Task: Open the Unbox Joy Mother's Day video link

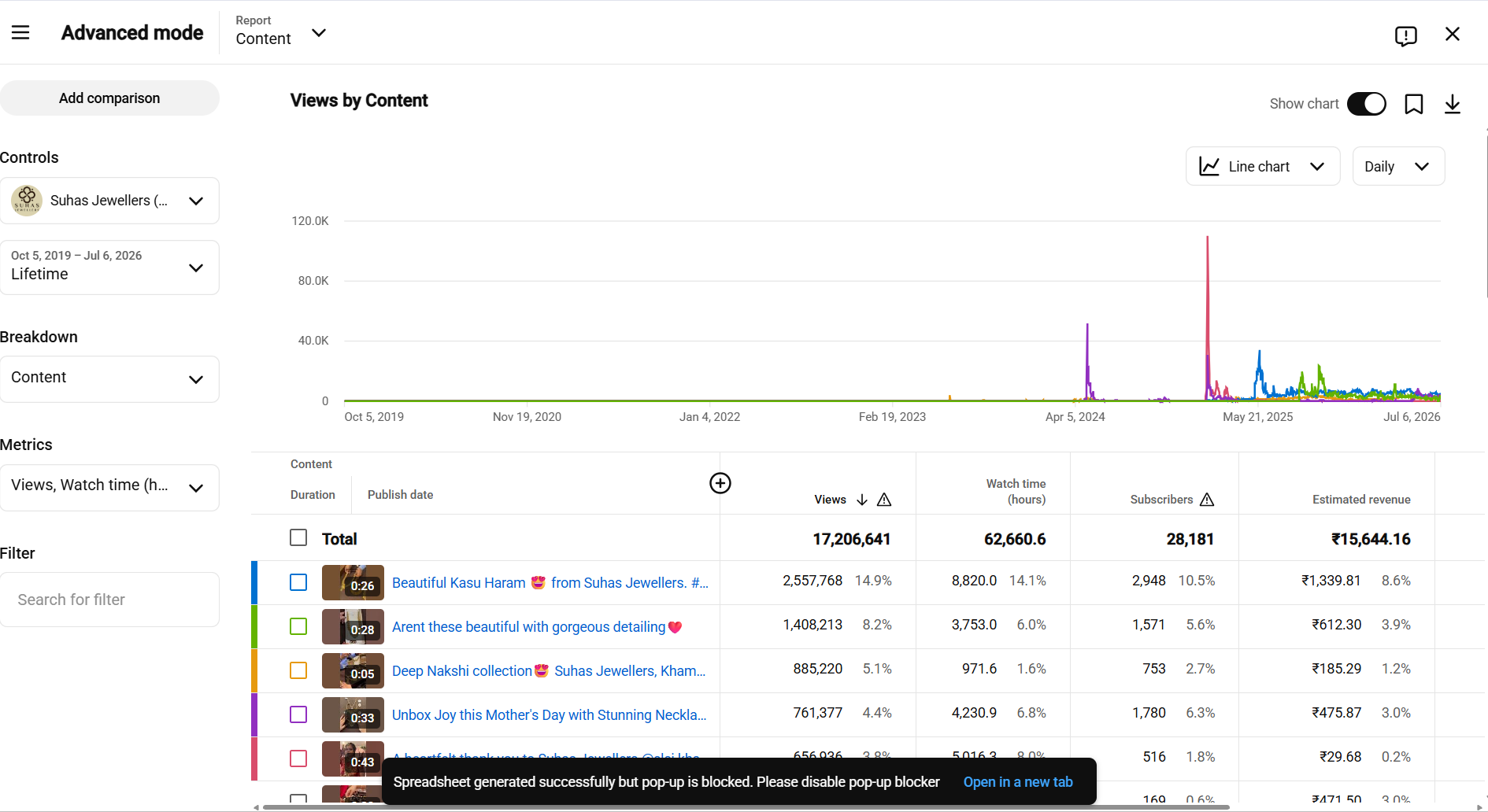Action: (x=550, y=715)
